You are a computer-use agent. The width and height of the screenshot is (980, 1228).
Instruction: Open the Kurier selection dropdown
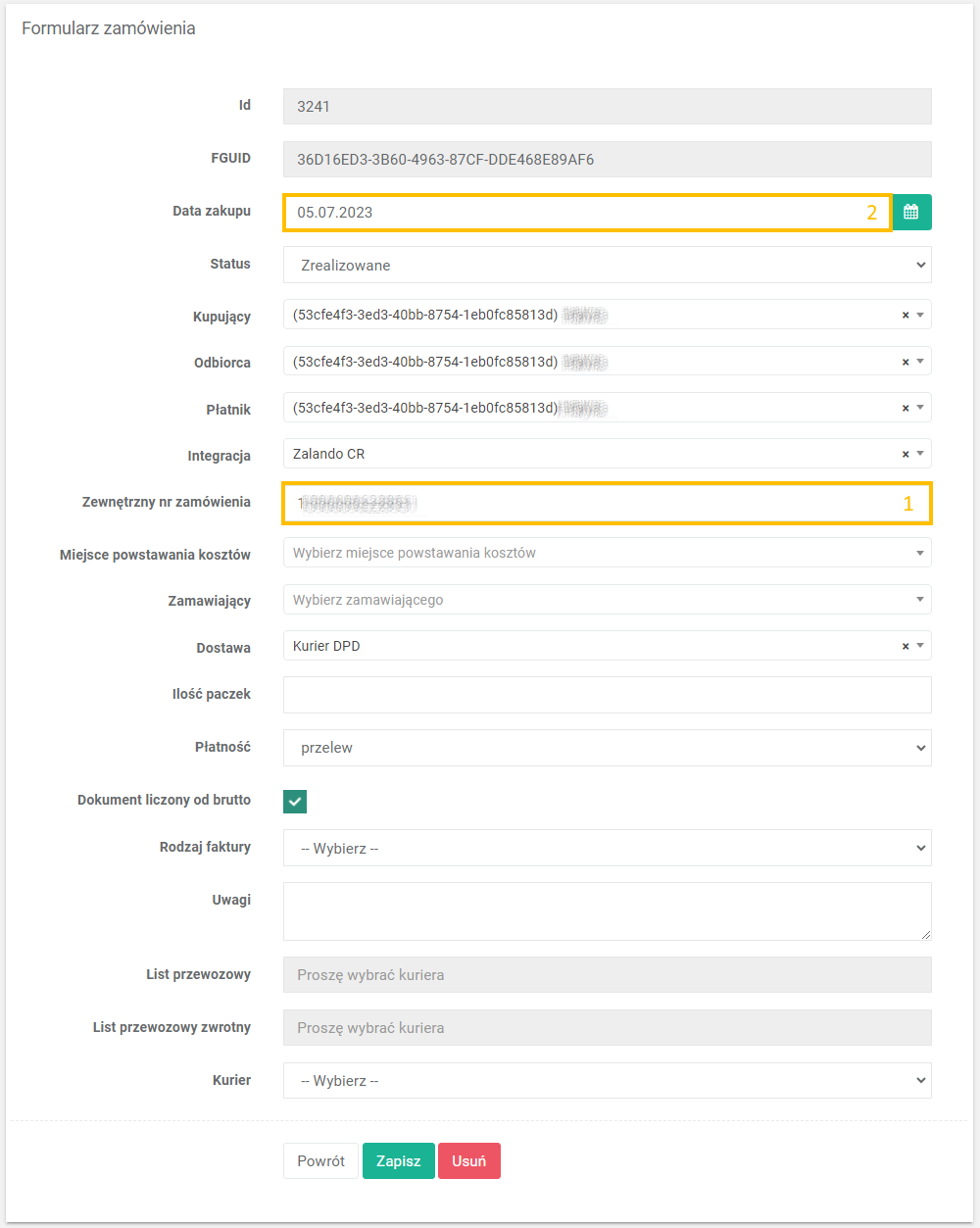[x=607, y=1081]
